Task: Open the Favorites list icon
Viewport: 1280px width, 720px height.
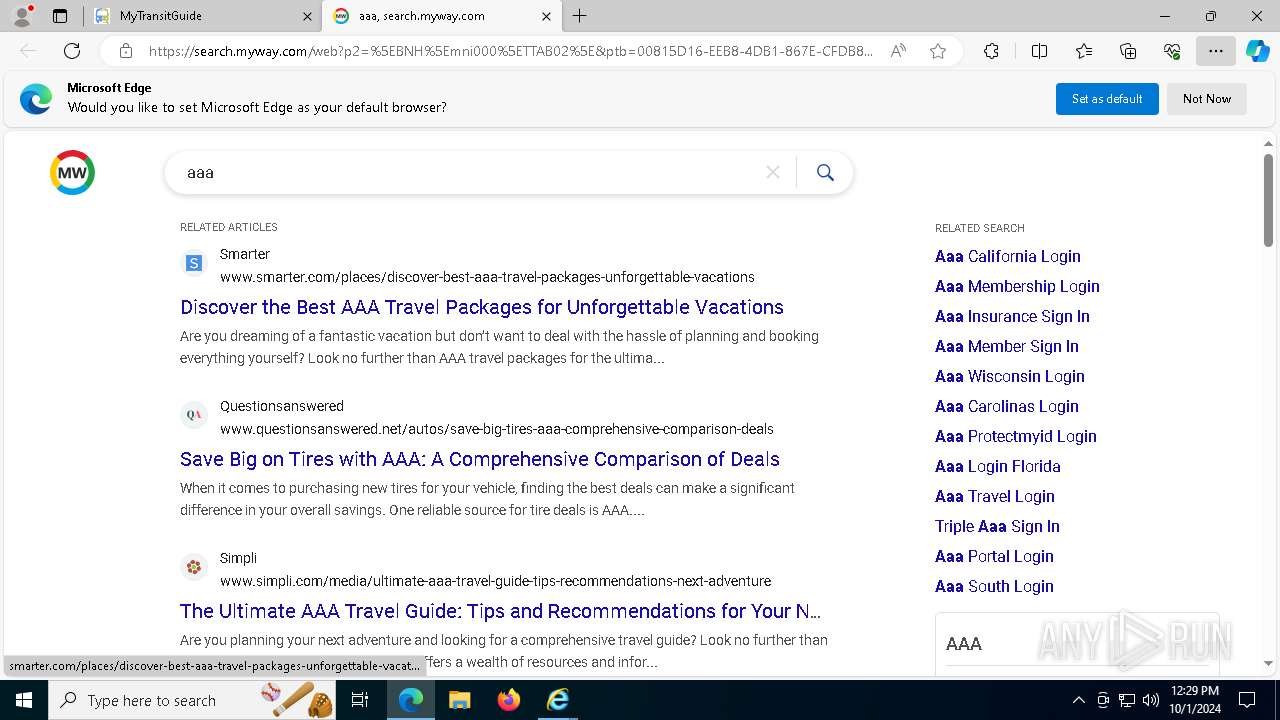Action: pyautogui.click(x=1084, y=51)
